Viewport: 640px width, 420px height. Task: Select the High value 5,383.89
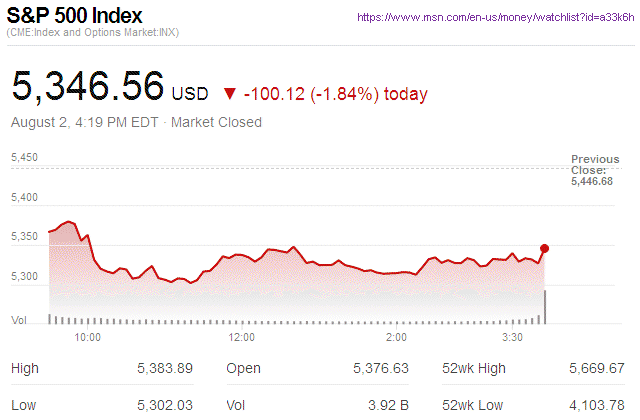click(x=164, y=369)
